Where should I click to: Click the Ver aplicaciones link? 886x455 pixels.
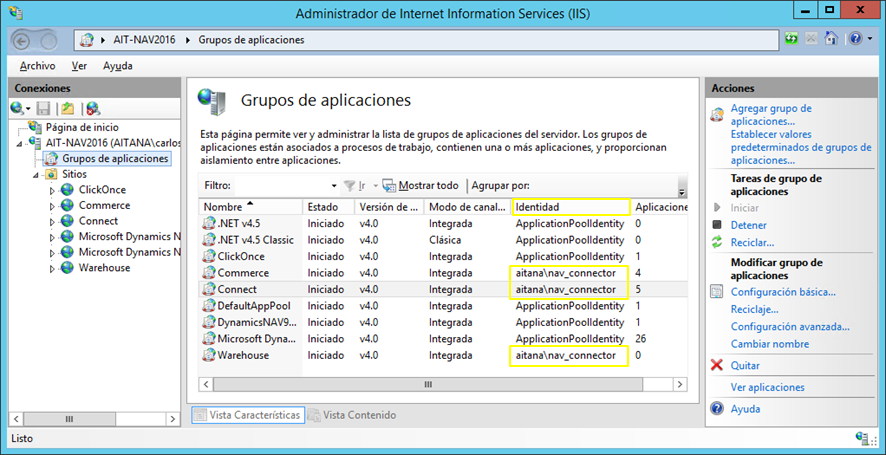click(x=767, y=387)
